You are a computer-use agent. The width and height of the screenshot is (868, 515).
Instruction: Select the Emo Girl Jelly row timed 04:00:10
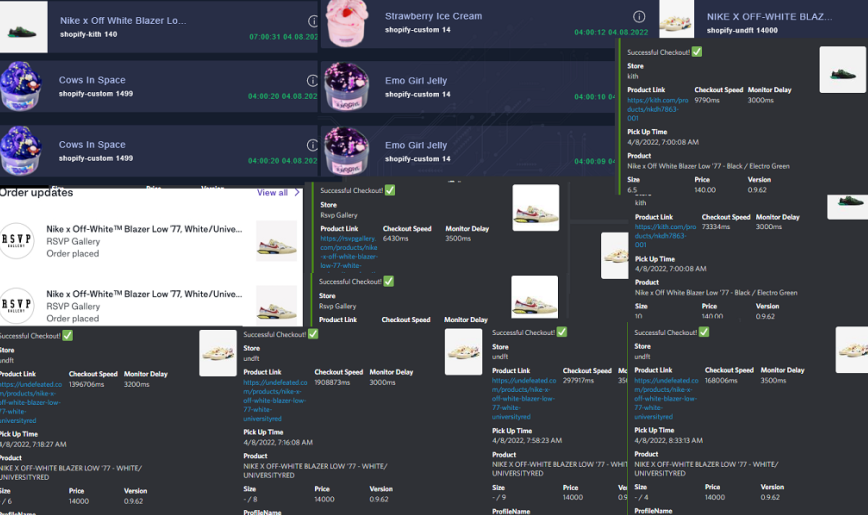(x=468, y=87)
